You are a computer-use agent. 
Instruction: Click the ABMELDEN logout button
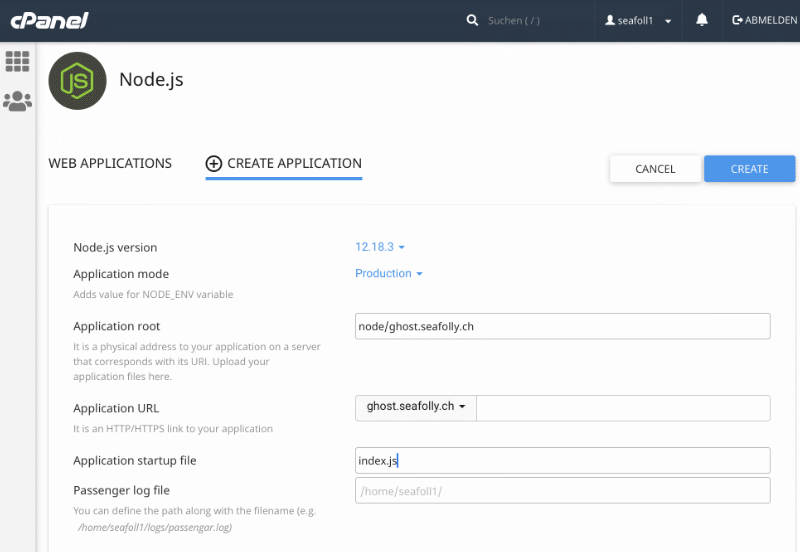coord(764,20)
